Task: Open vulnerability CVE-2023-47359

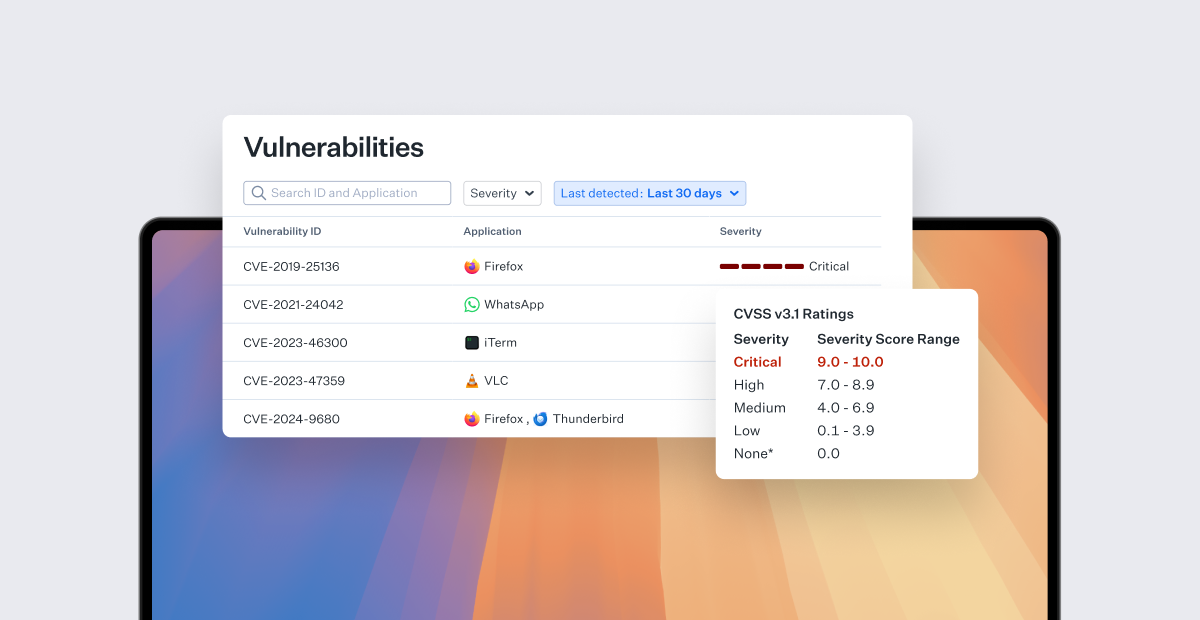Action: [x=291, y=380]
